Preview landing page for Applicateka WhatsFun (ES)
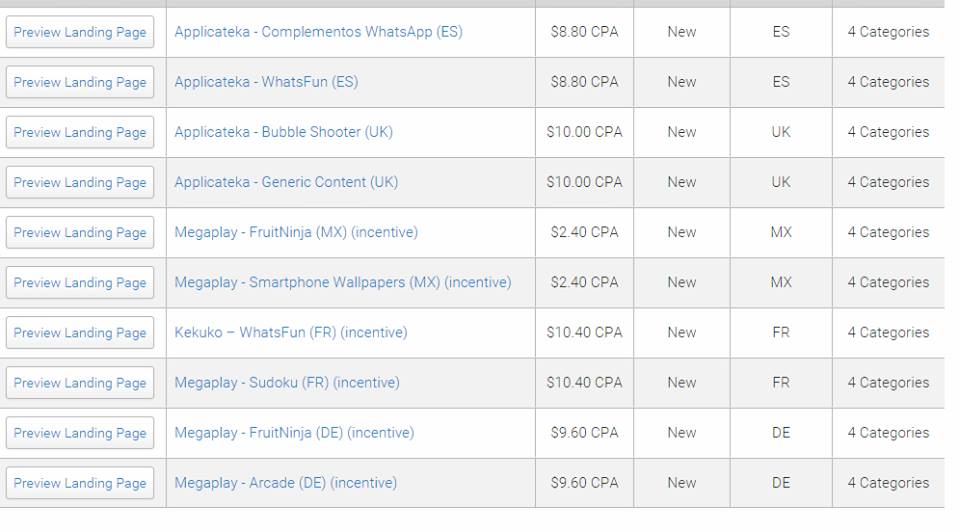 80,82
